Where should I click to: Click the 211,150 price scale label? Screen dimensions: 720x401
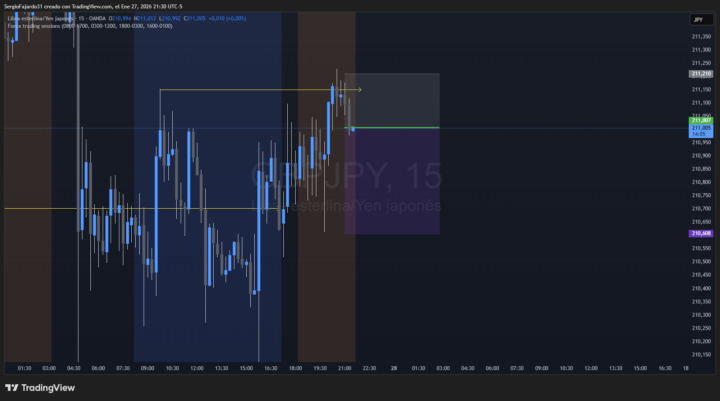click(x=701, y=90)
